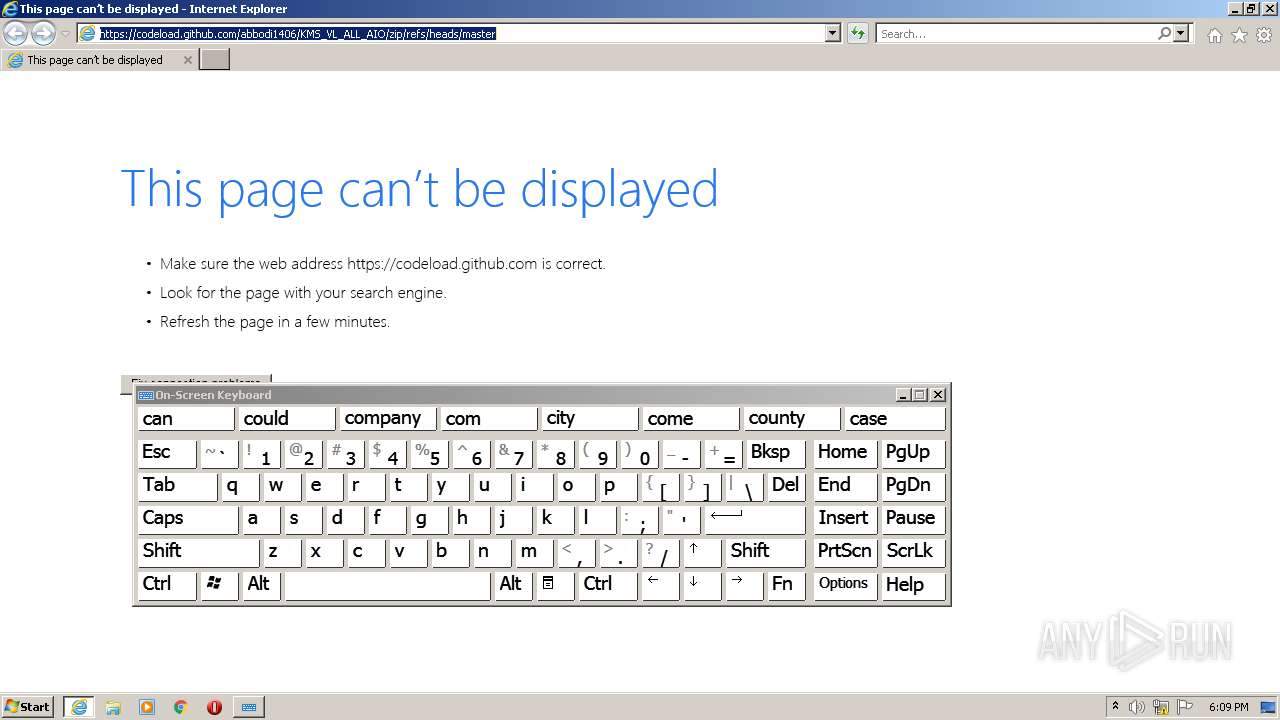Click the Windows logo key
The width and height of the screenshot is (1280, 720).
pos(219,585)
